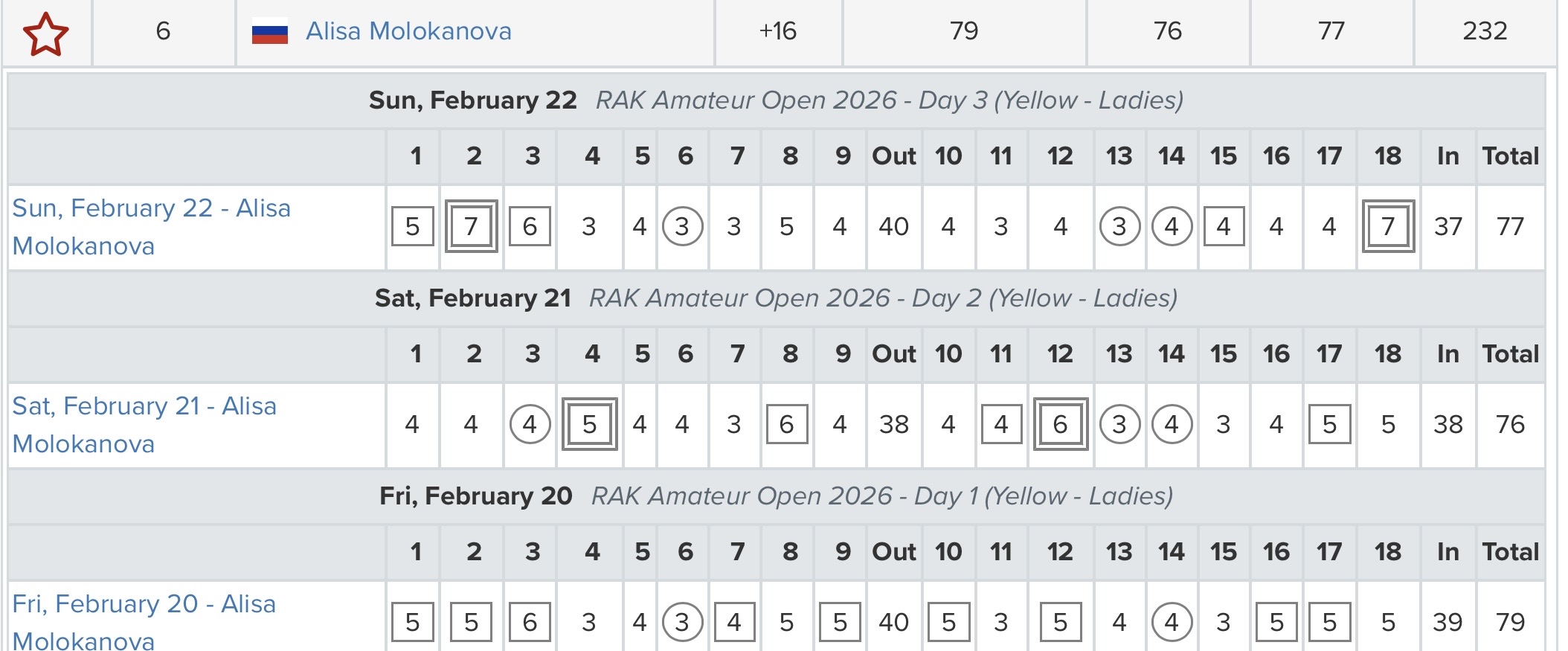Image resolution: width=1568 pixels, height=651 pixels.
Task: Click Sunday's hole 2 double-bogey score 7
Action: pos(471,226)
